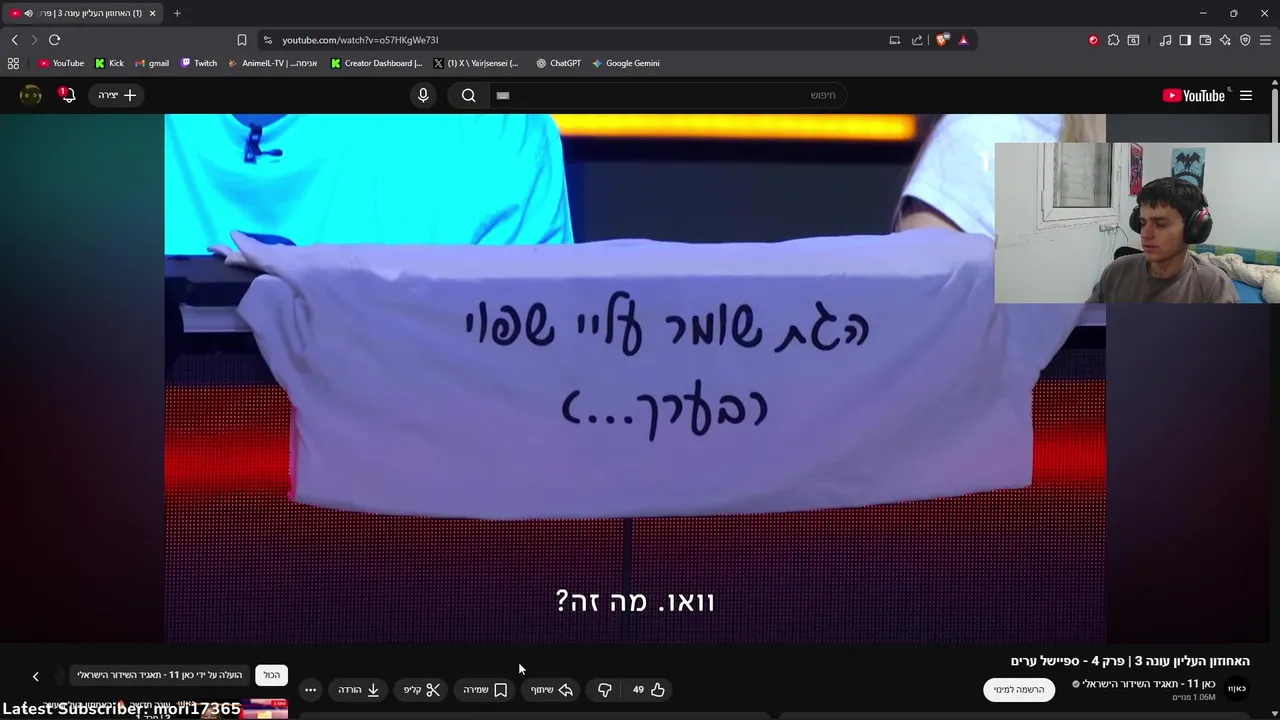Select the 'הכול' filter chip
Viewport: 1280px width, 720px height.
(271, 675)
